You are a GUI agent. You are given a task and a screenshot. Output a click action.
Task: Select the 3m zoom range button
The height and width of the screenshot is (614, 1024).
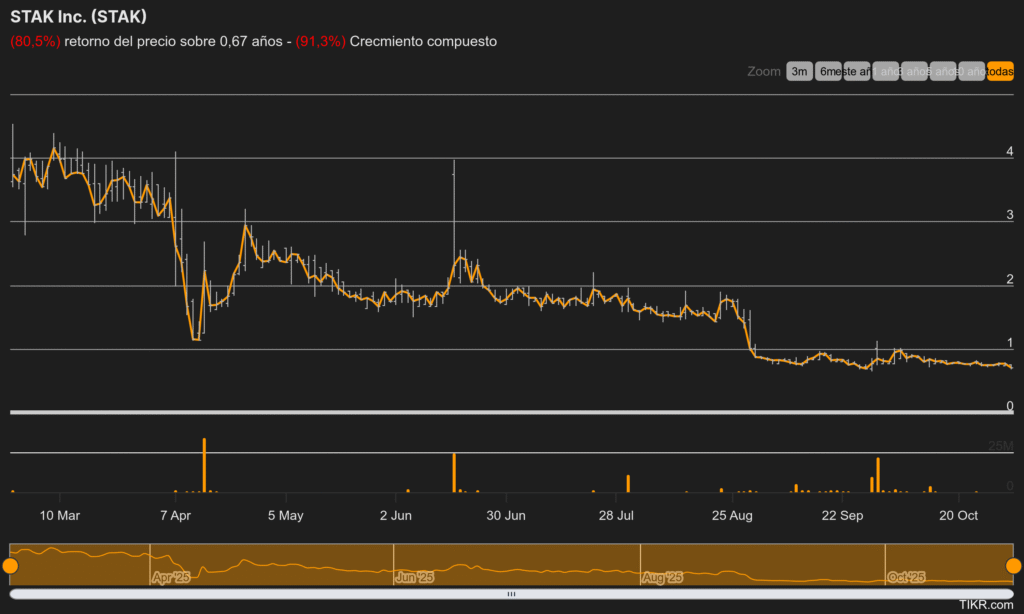click(799, 71)
